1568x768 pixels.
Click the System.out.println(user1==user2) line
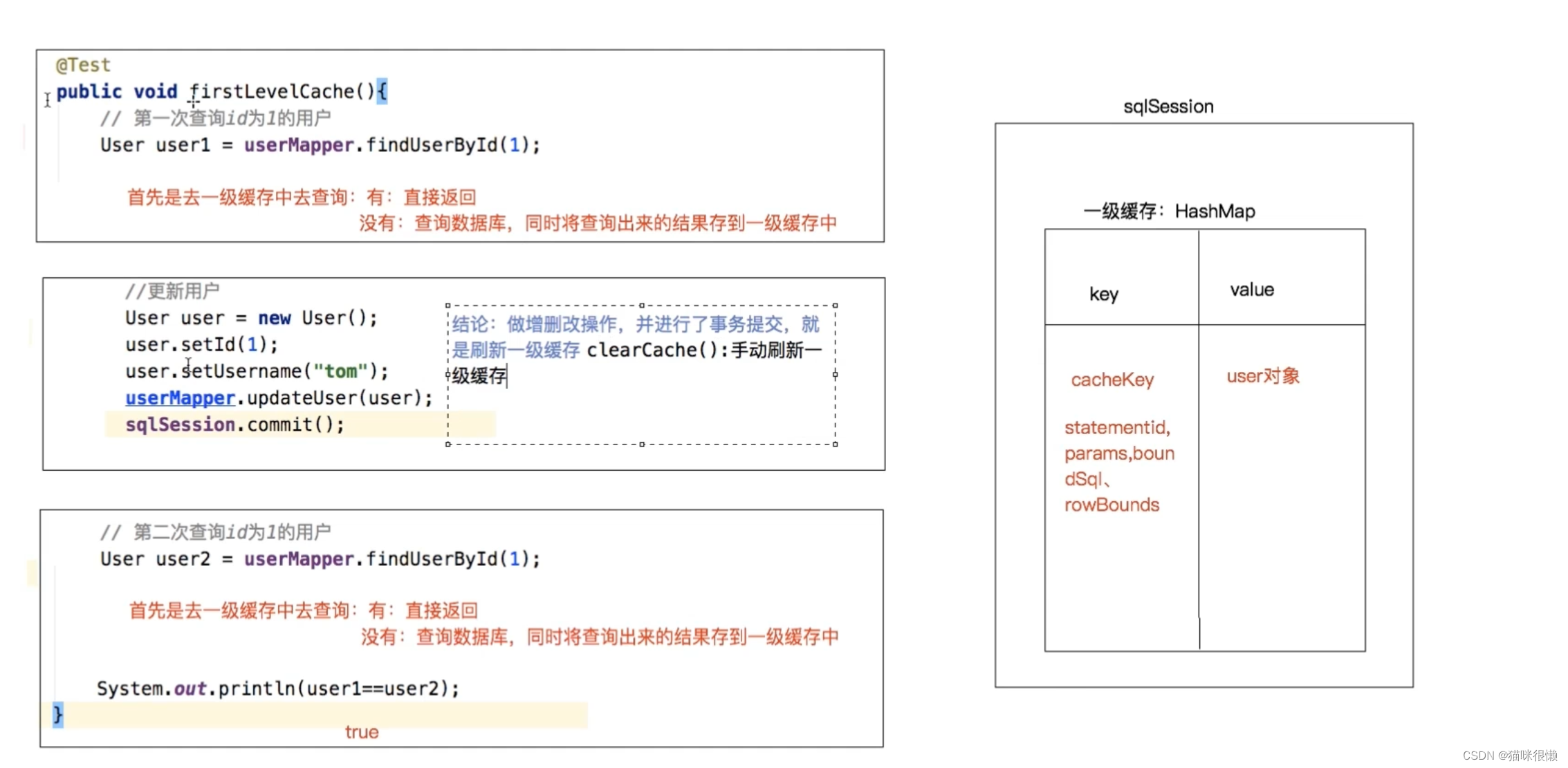(x=278, y=689)
